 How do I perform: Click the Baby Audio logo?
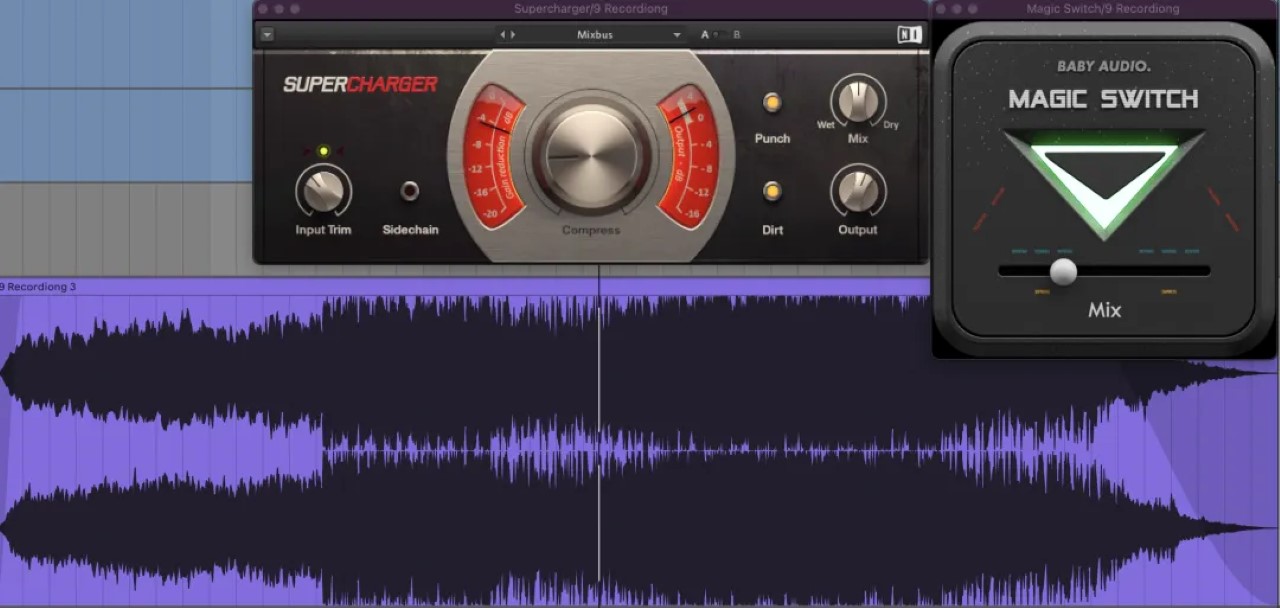click(x=1104, y=67)
